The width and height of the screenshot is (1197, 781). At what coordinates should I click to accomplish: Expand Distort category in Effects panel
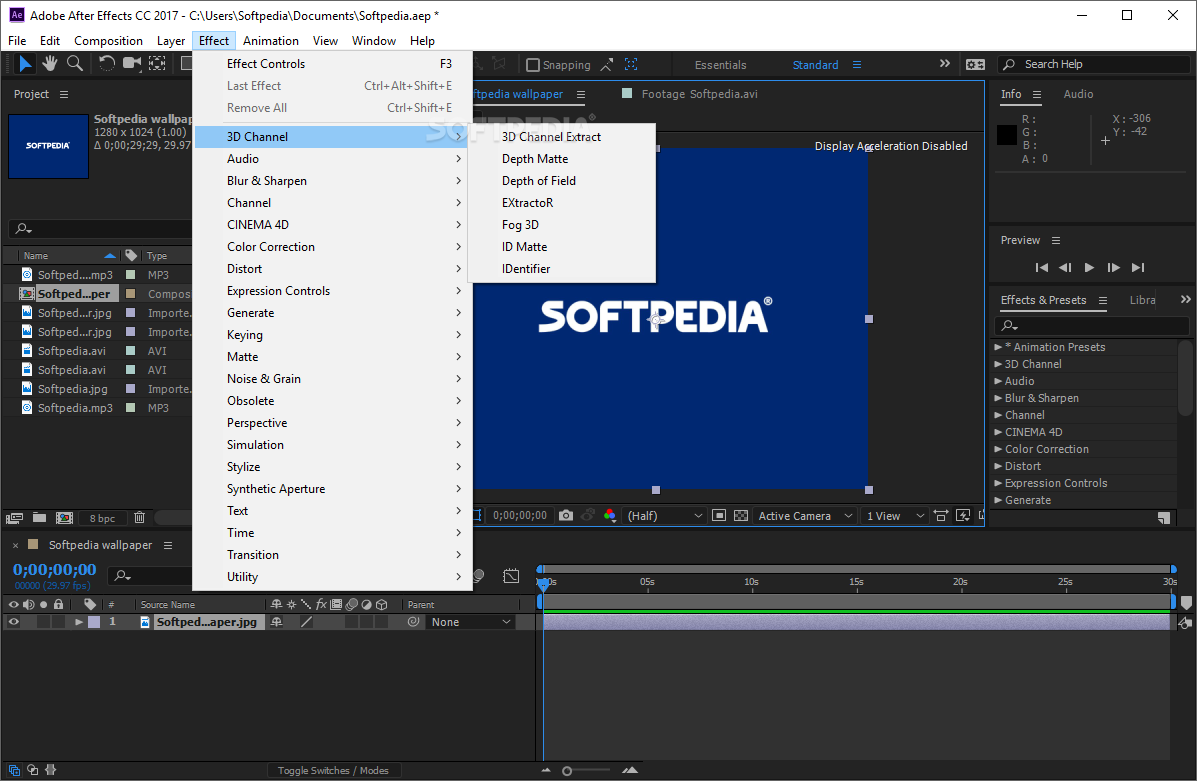998,466
